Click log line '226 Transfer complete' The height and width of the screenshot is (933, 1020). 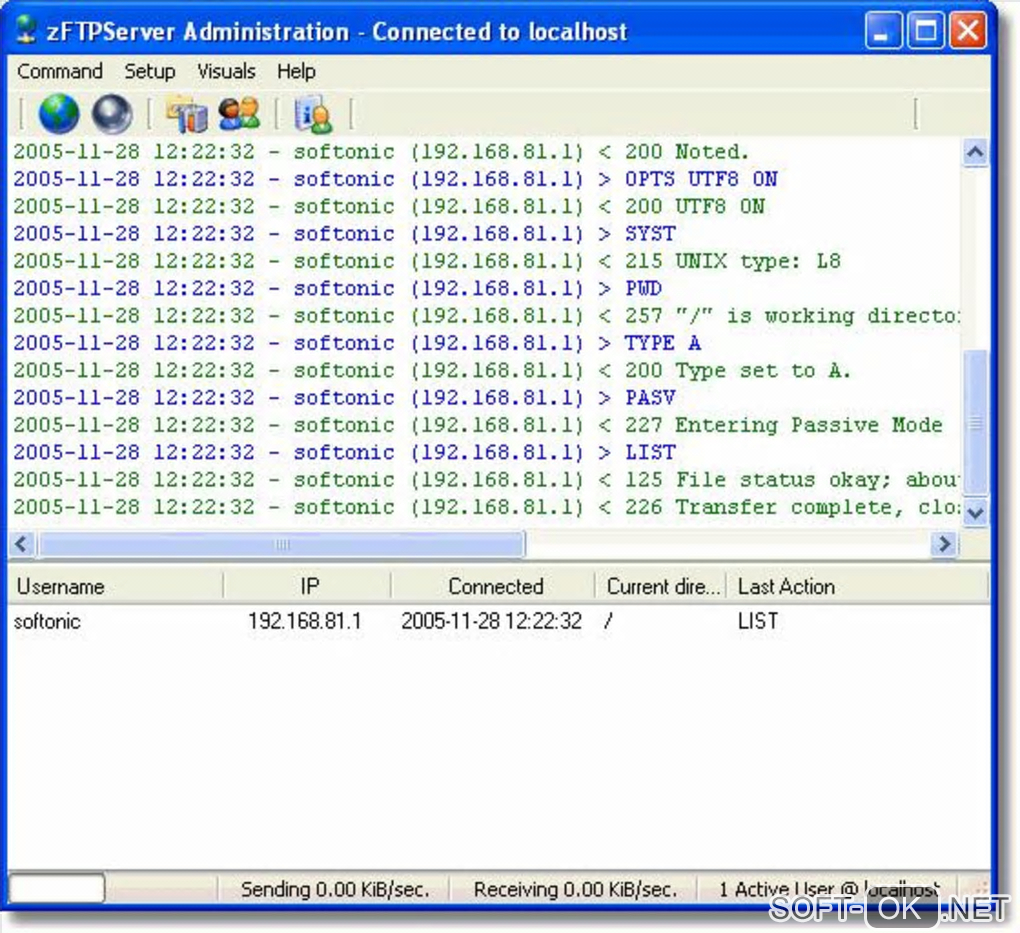click(x=486, y=507)
